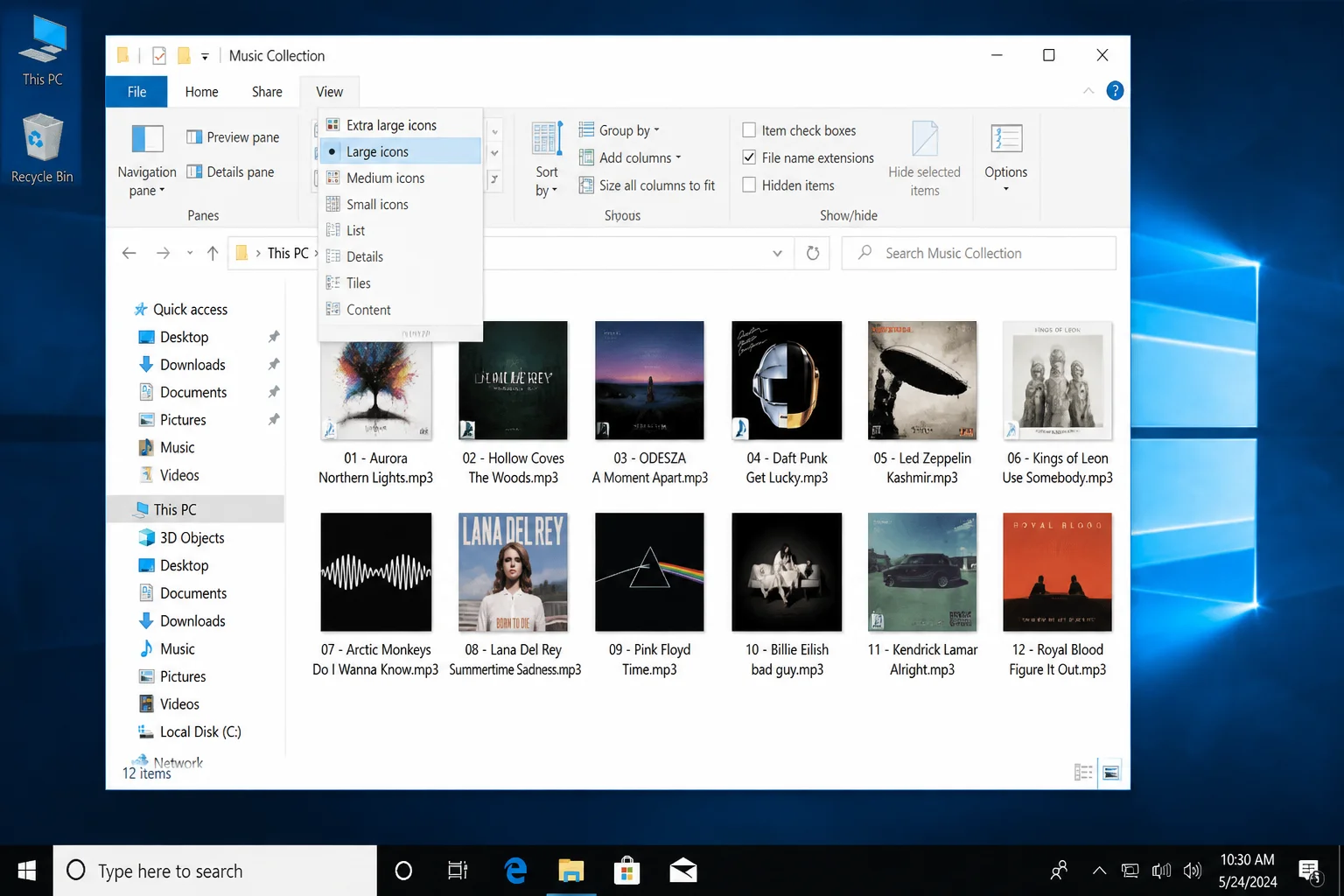
Task: Select 08 - Lana Del Rey Summertime Sadness.mp3
Action: click(x=514, y=595)
